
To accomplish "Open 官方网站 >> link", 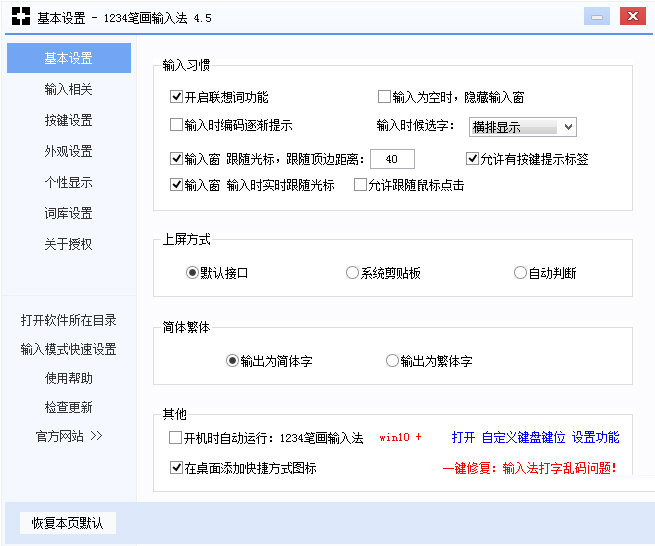I will [x=69, y=436].
